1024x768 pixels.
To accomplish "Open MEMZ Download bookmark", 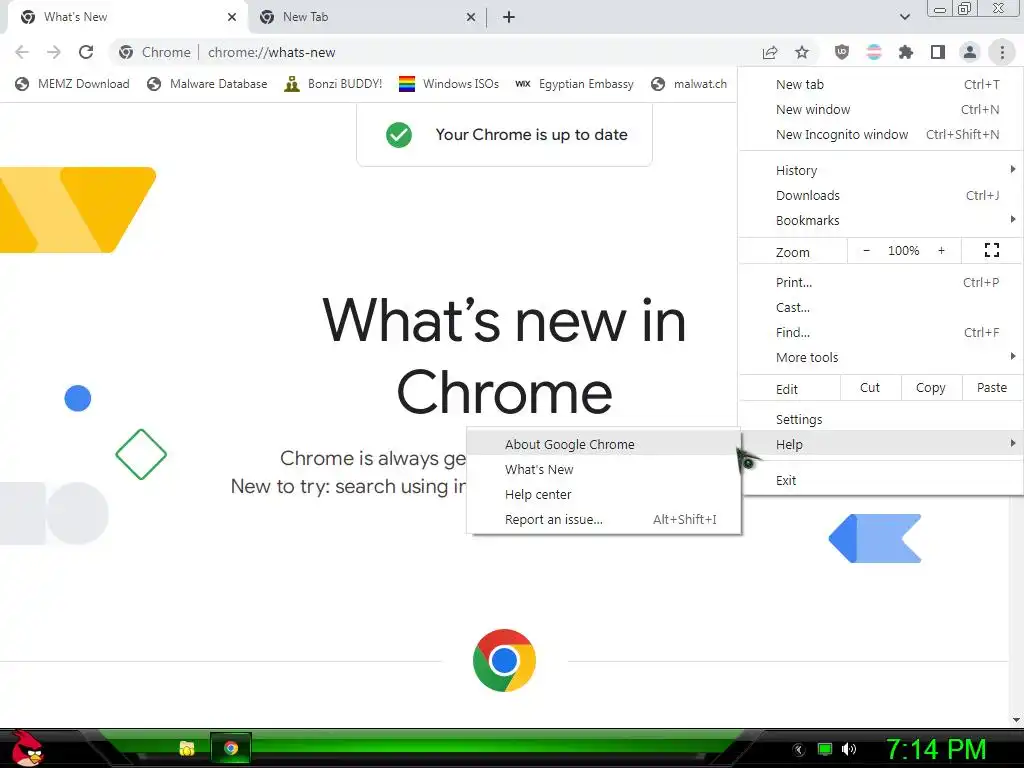I will (x=72, y=84).
